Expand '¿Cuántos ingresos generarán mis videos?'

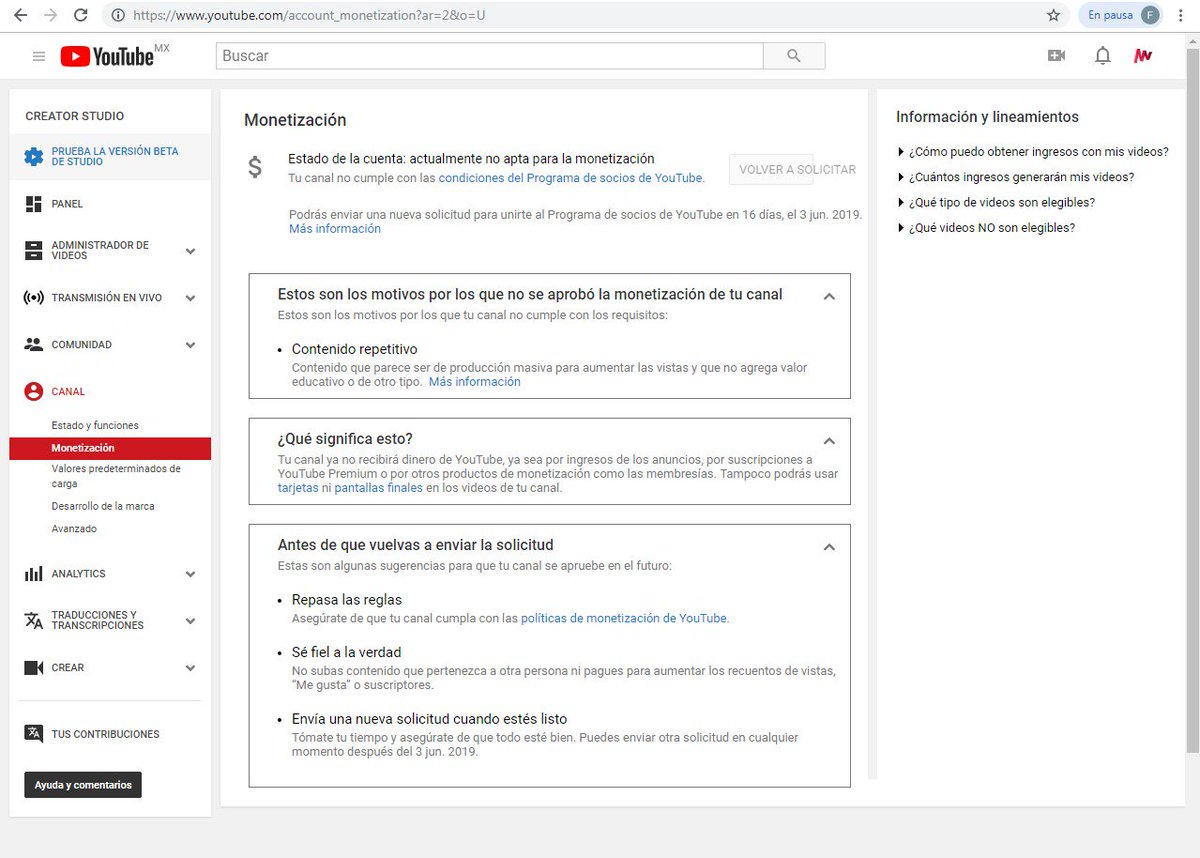(x=1017, y=177)
